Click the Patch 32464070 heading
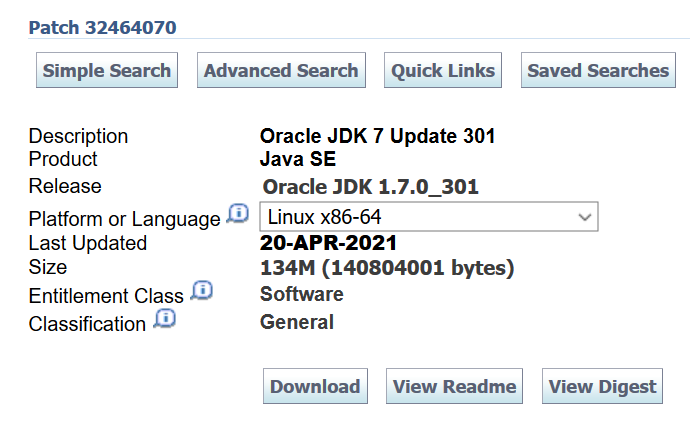Screen dimensions: 700x426 tap(103, 27)
